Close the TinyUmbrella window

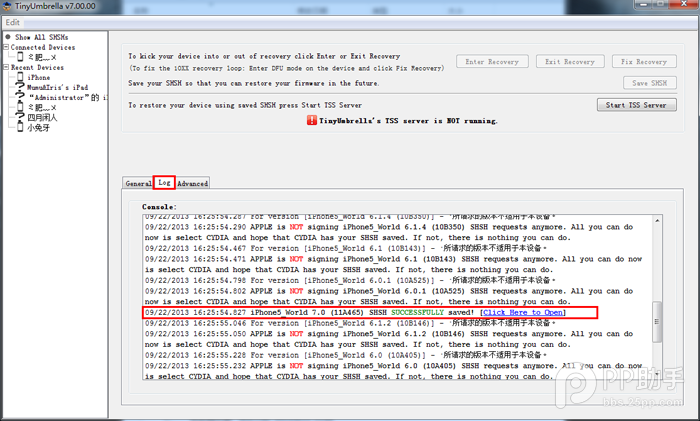click(683, 4)
